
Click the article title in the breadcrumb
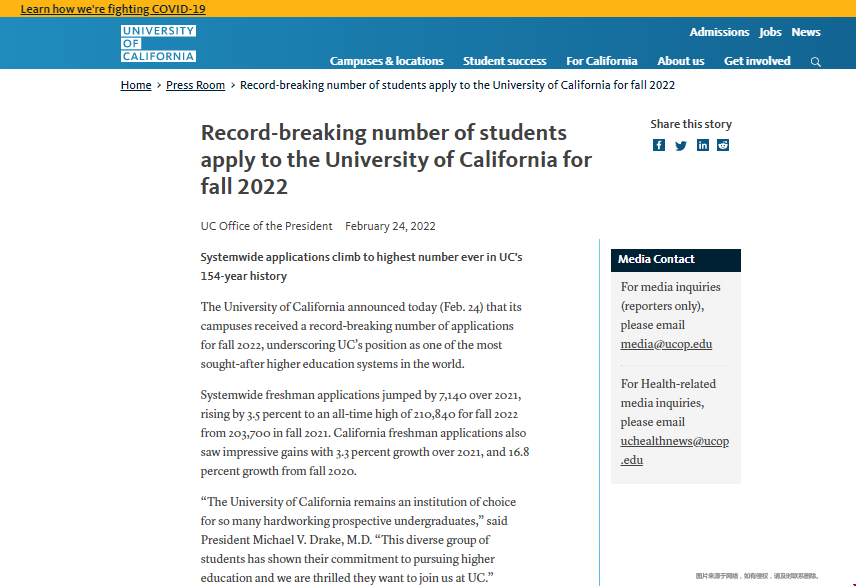click(457, 85)
